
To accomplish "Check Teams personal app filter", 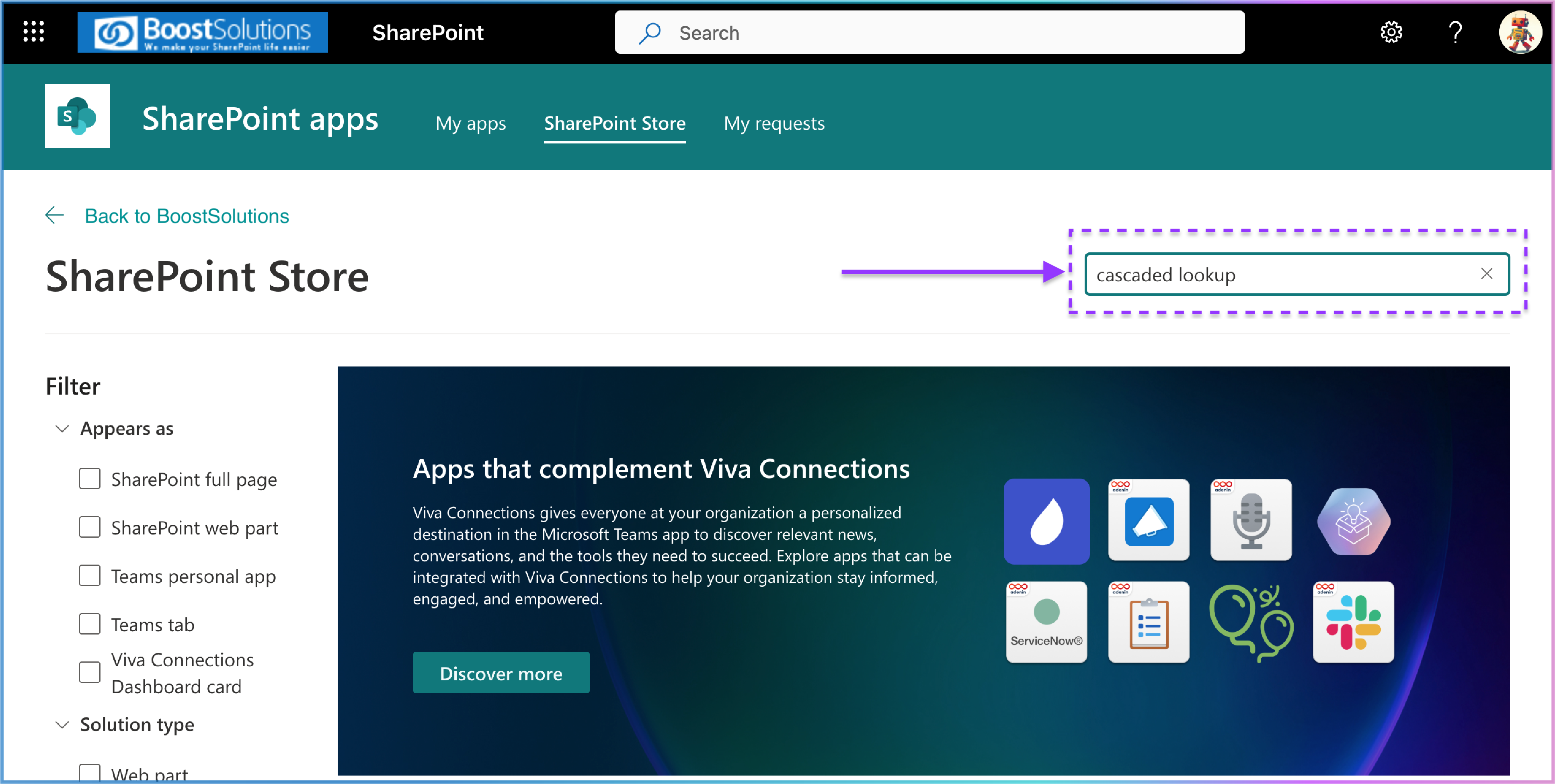I will pyautogui.click(x=90, y=575).
